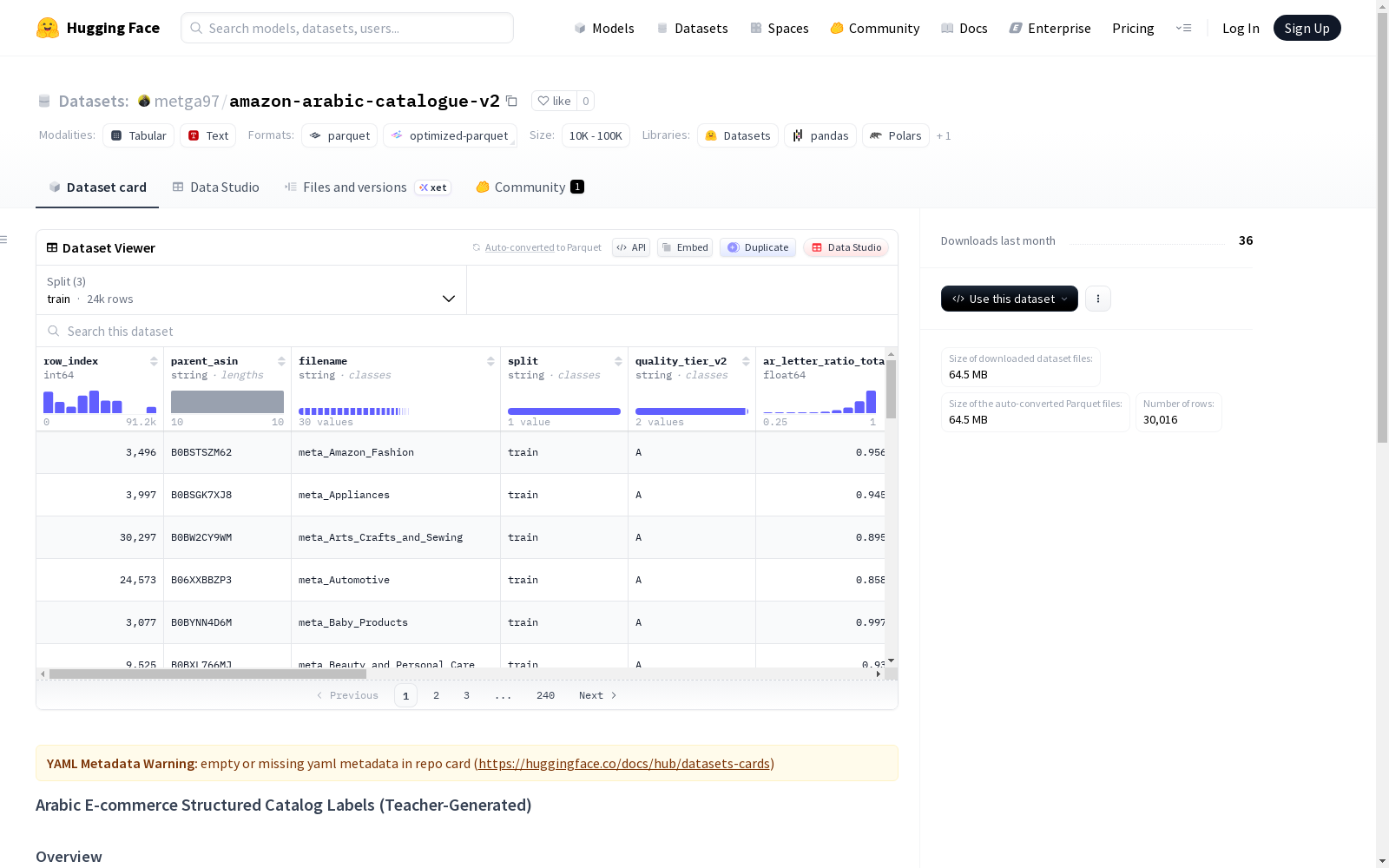Open the three-dot dataset options menu
This screenshot has width=1389, height=868.
coord(1098,299)
